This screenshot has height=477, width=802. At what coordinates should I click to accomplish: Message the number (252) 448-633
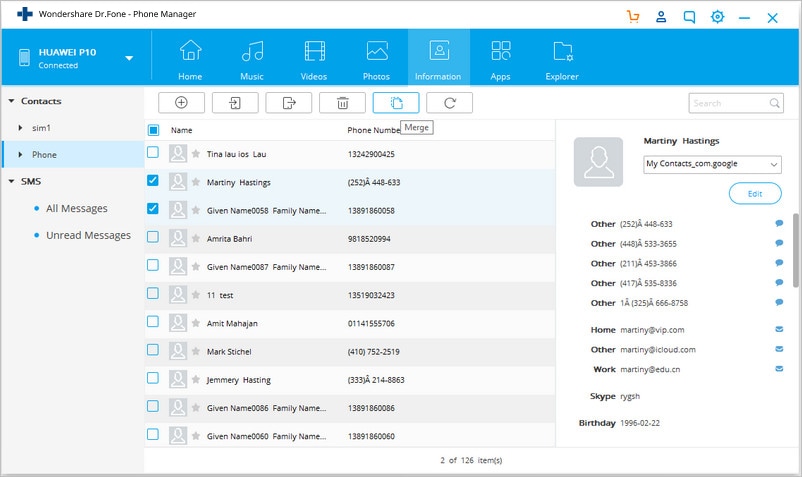click(779, 223)
